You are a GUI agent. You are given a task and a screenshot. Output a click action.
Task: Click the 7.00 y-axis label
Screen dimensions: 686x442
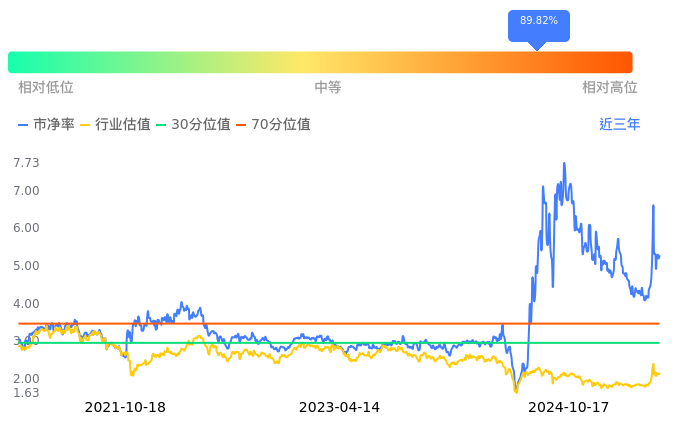click(x=26, y=191)
